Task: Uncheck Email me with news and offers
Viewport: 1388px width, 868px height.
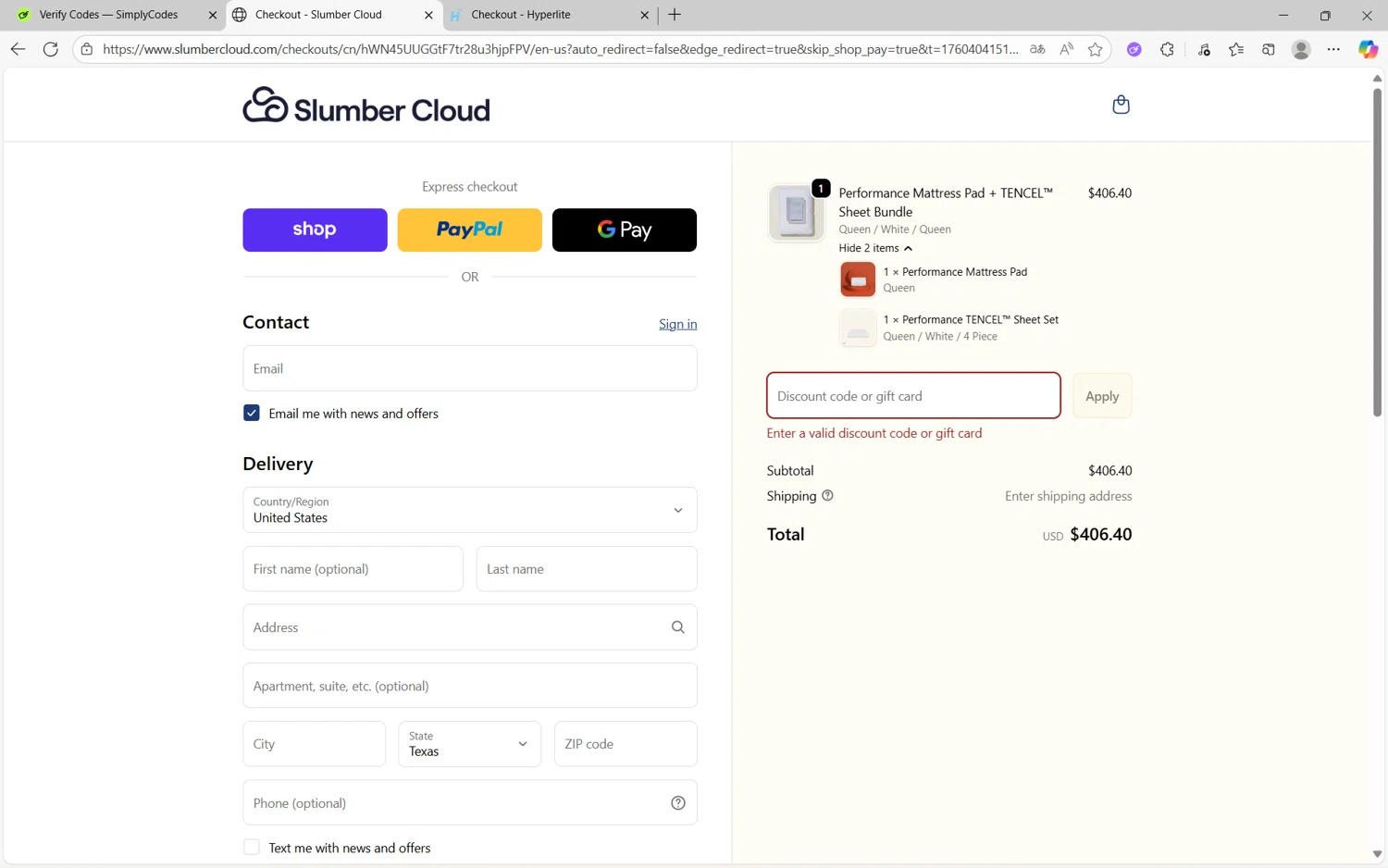Action: point(252,413)
